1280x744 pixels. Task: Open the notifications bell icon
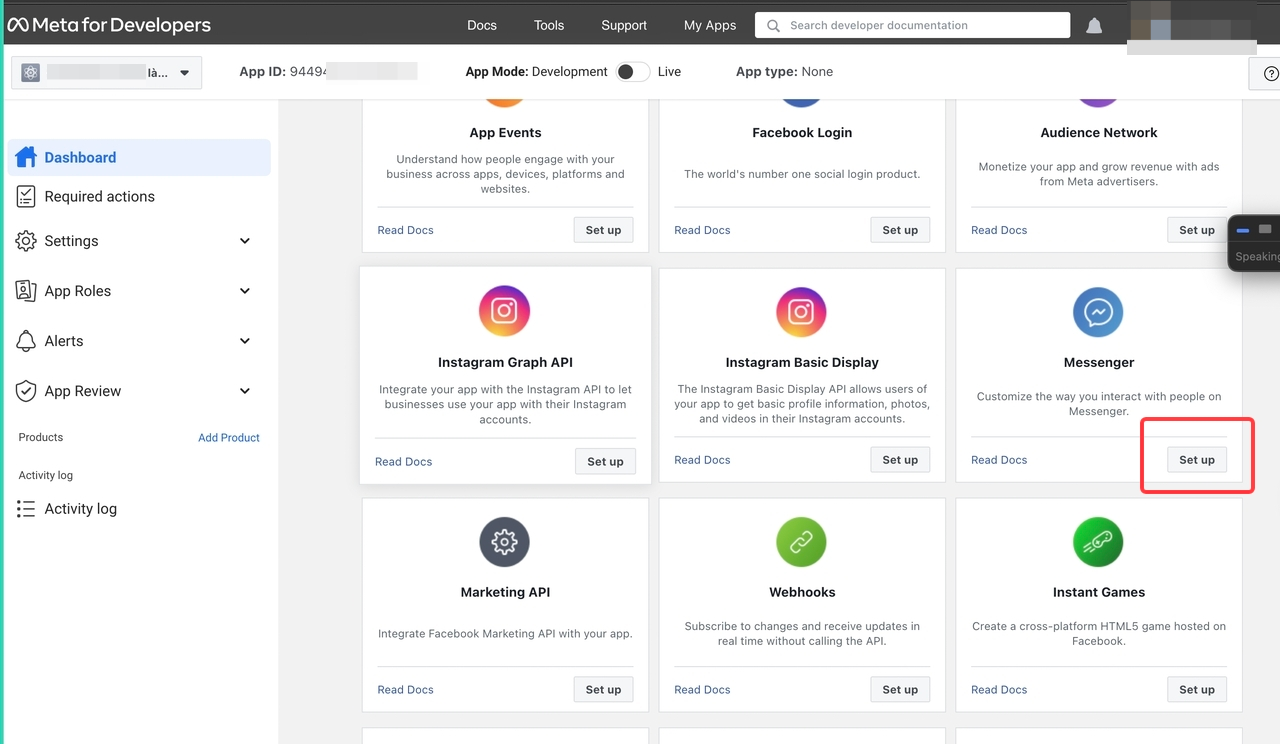tap(1094, 26)
